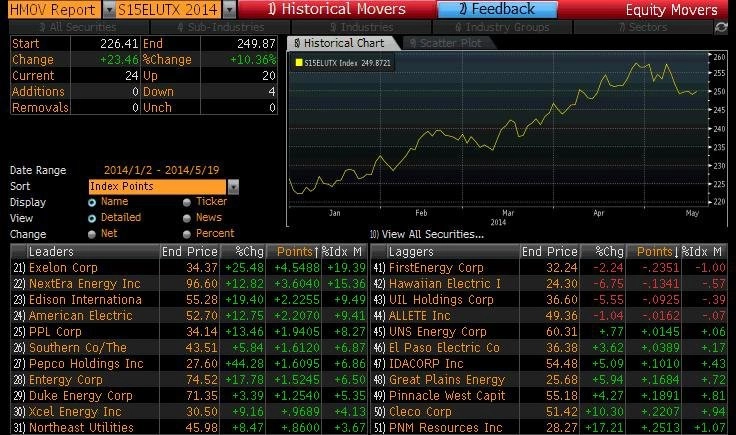The width and height of the screenshot is (736, 435).
Task: Click the %Change value +10.36%
Action: click(x=253, y=60)
